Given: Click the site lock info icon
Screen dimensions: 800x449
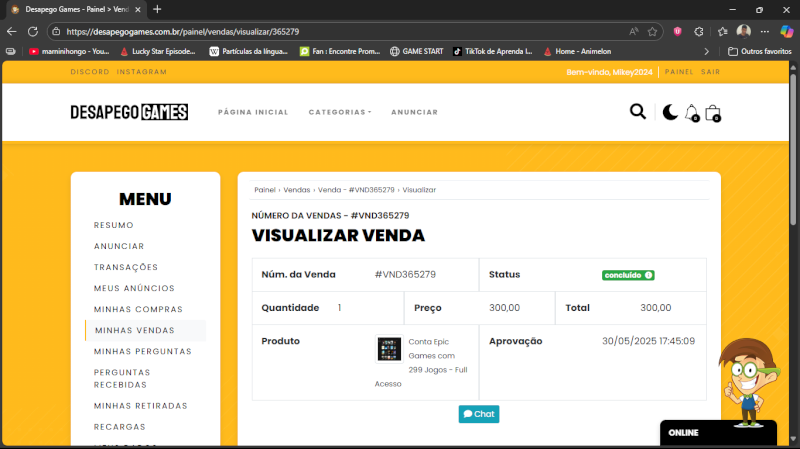Looking at the screenshot, I should click(56, 32).
